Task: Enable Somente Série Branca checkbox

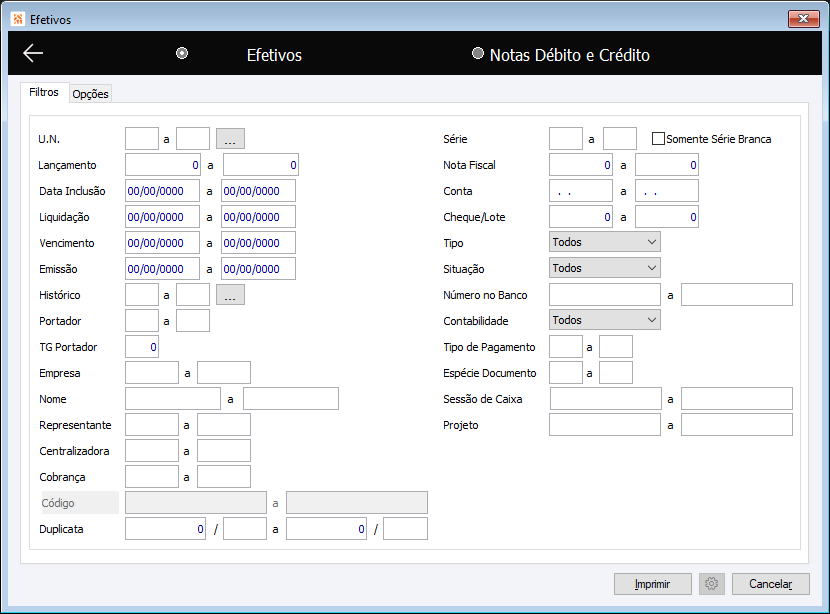Action: [658, 139]
